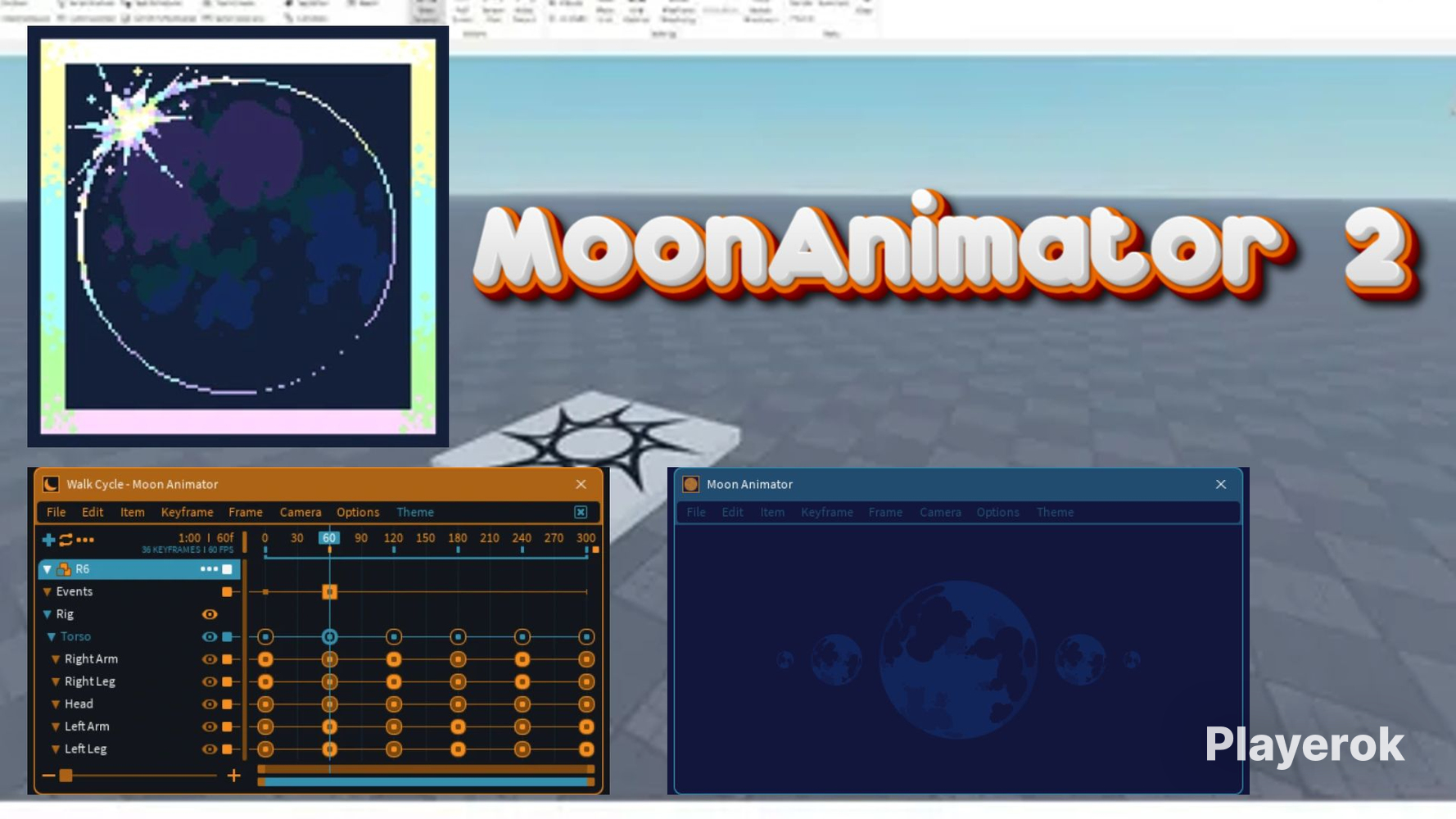Open the Keyframe menu in Walk Cycle window
1456x819 pixels.
coord(187,512)
